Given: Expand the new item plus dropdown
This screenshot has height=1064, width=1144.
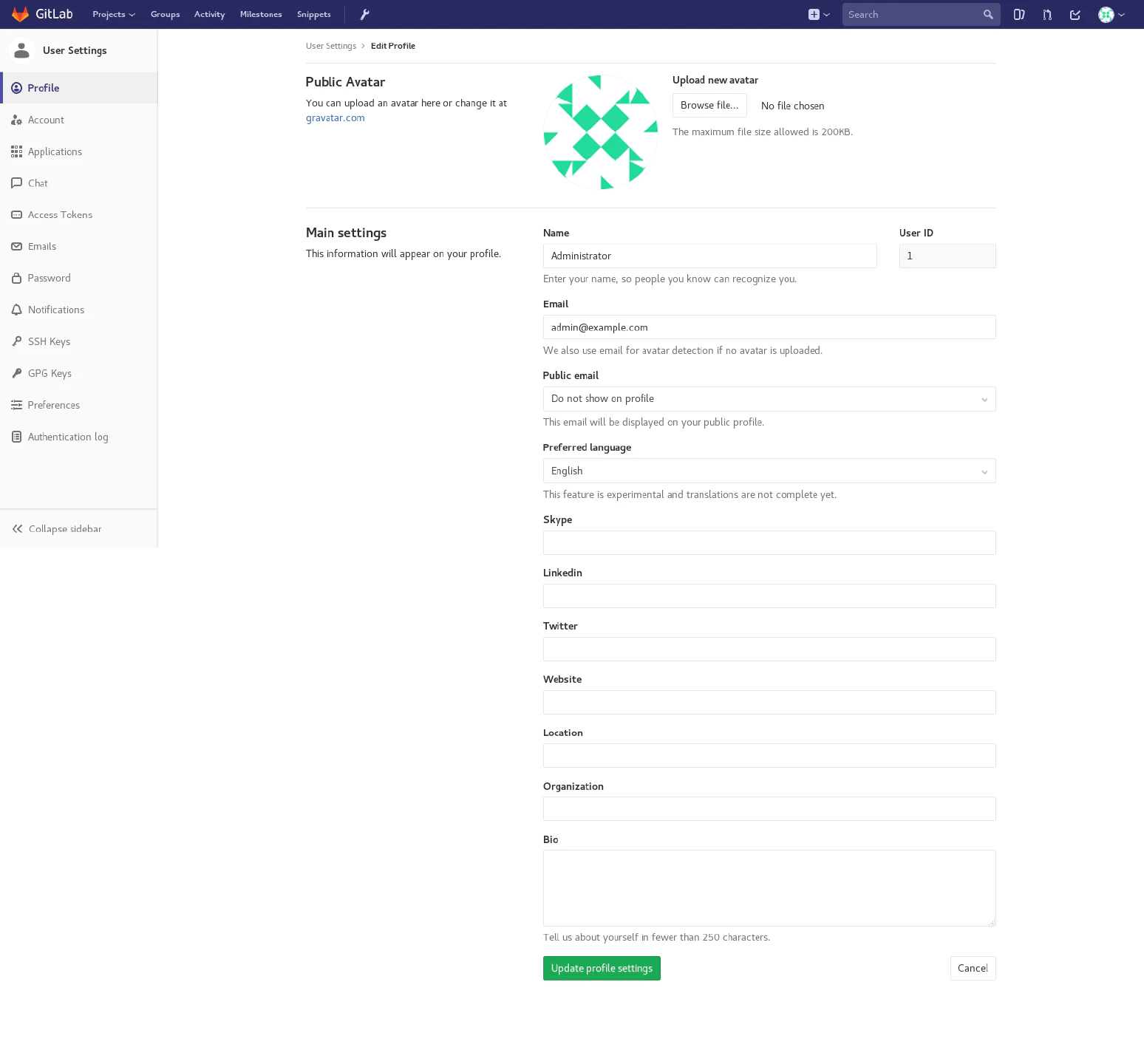Looking at the screenshot, I should [x=819, y=14].
